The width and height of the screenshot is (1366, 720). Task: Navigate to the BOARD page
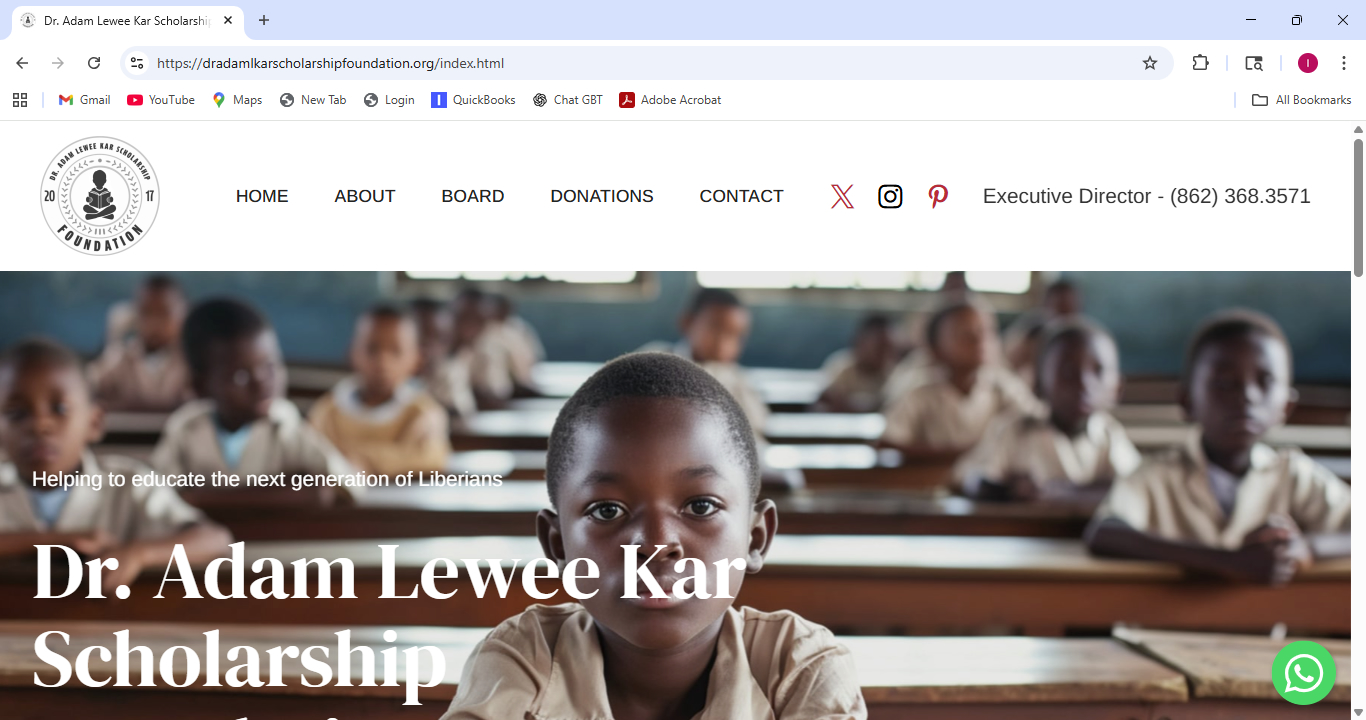pyautogui.click(x=473, y=196)
